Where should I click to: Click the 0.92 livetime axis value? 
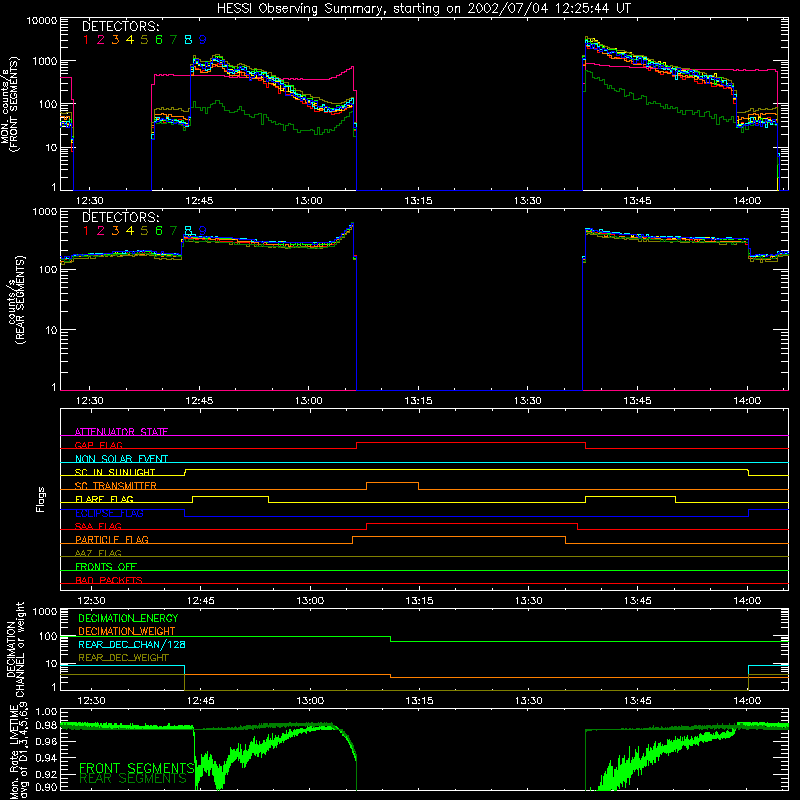(x=46, y=774)
